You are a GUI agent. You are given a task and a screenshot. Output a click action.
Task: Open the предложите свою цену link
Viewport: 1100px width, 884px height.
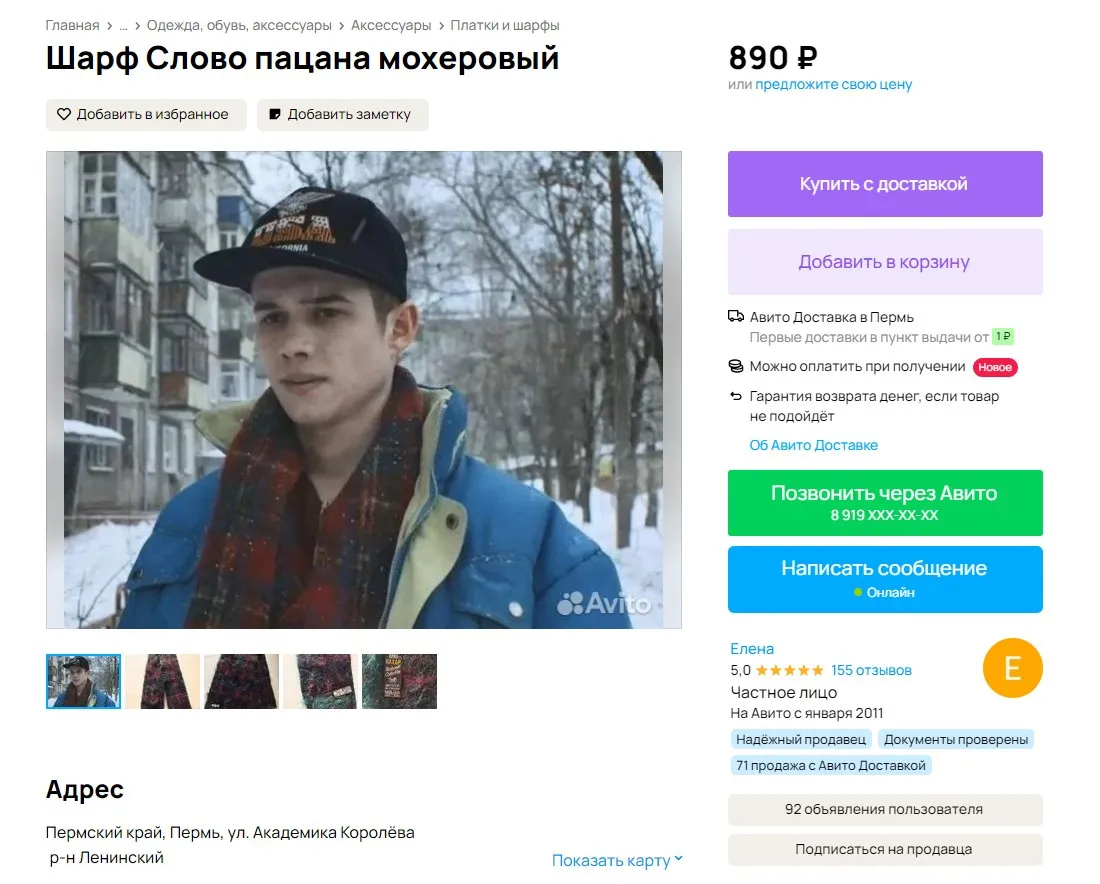click(833, 85)
